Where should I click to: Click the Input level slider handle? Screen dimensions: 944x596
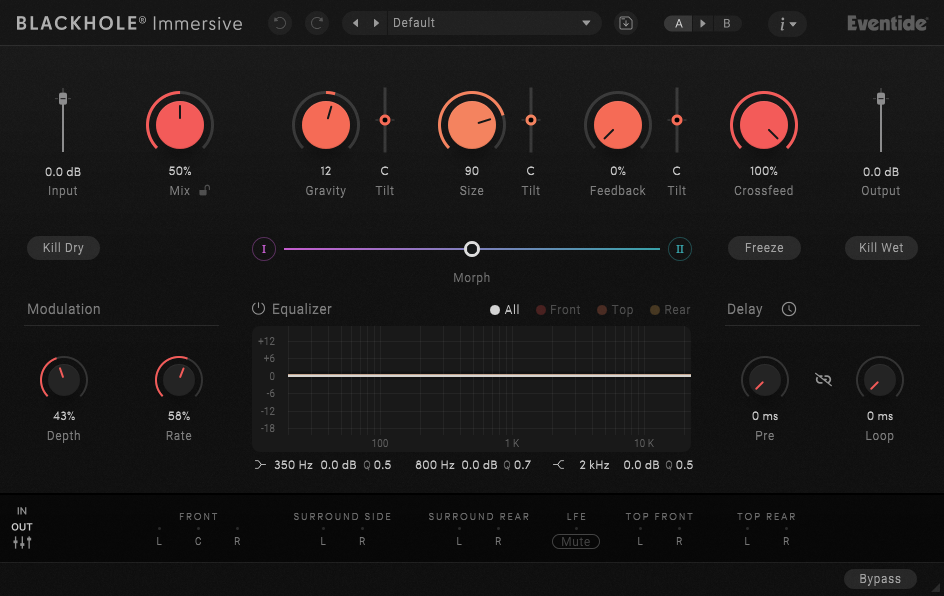coord(63,98)
